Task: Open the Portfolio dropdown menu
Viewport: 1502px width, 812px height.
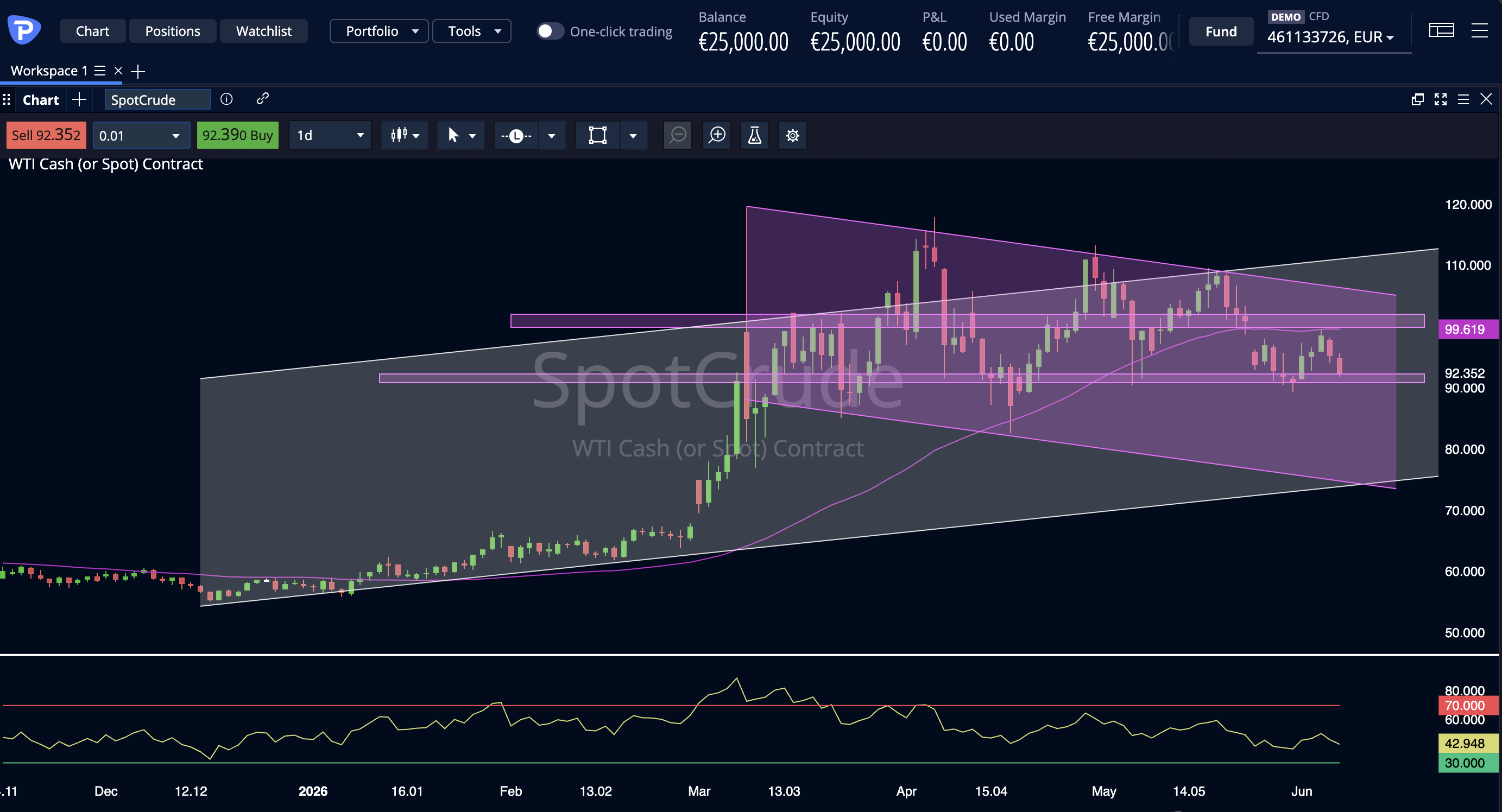Action: [x=379, y=31]
